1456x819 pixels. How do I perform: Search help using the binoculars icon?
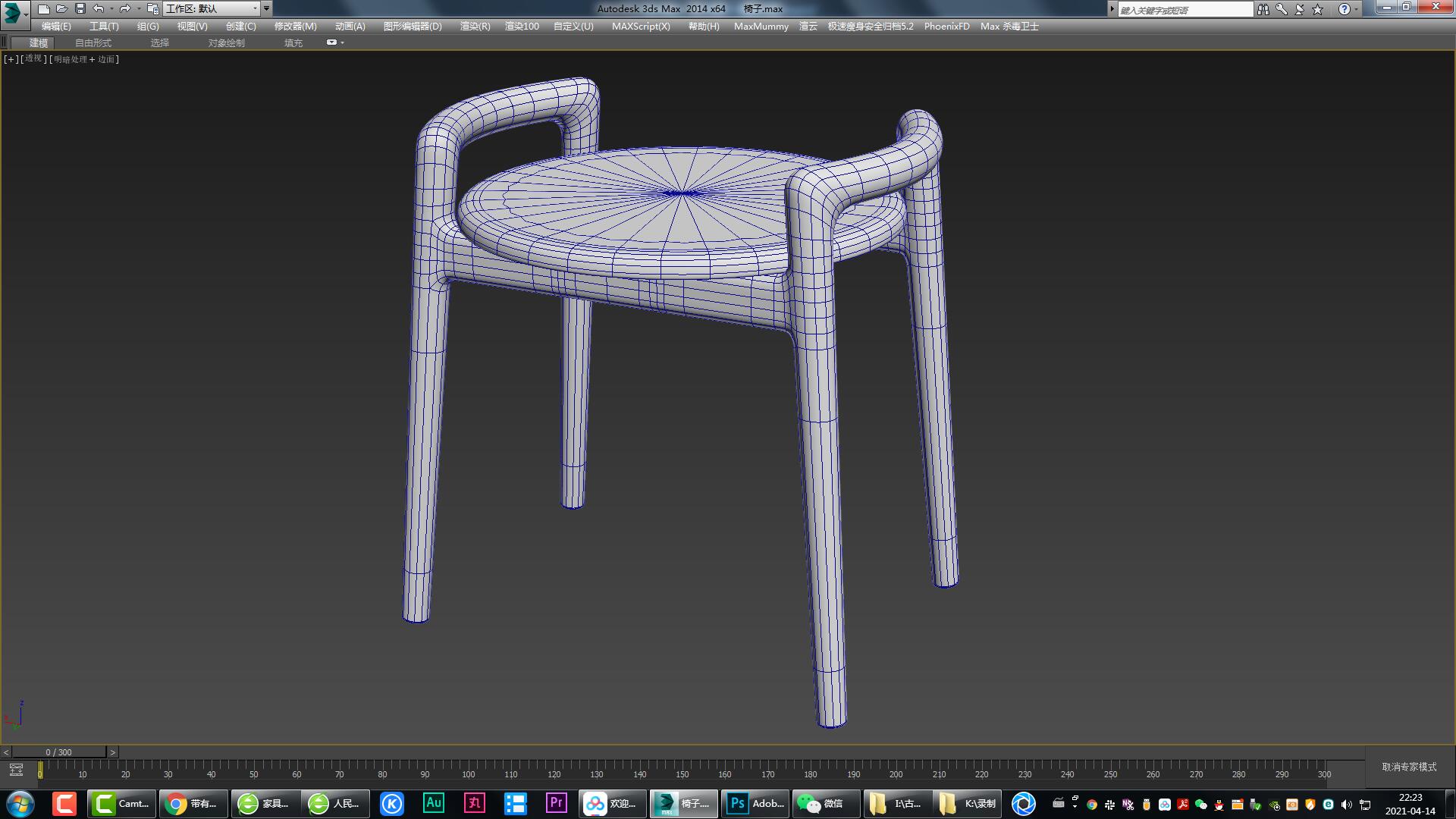pyautogui.click(x=1263, y=9)
